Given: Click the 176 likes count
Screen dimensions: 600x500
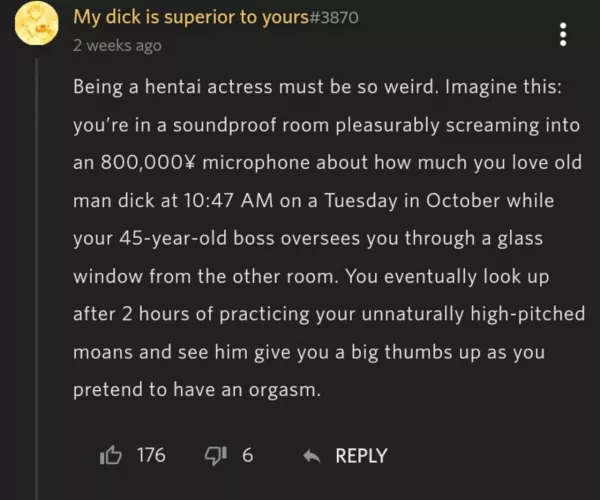Looking at the screenshot, I should click(x=151, y=455).
